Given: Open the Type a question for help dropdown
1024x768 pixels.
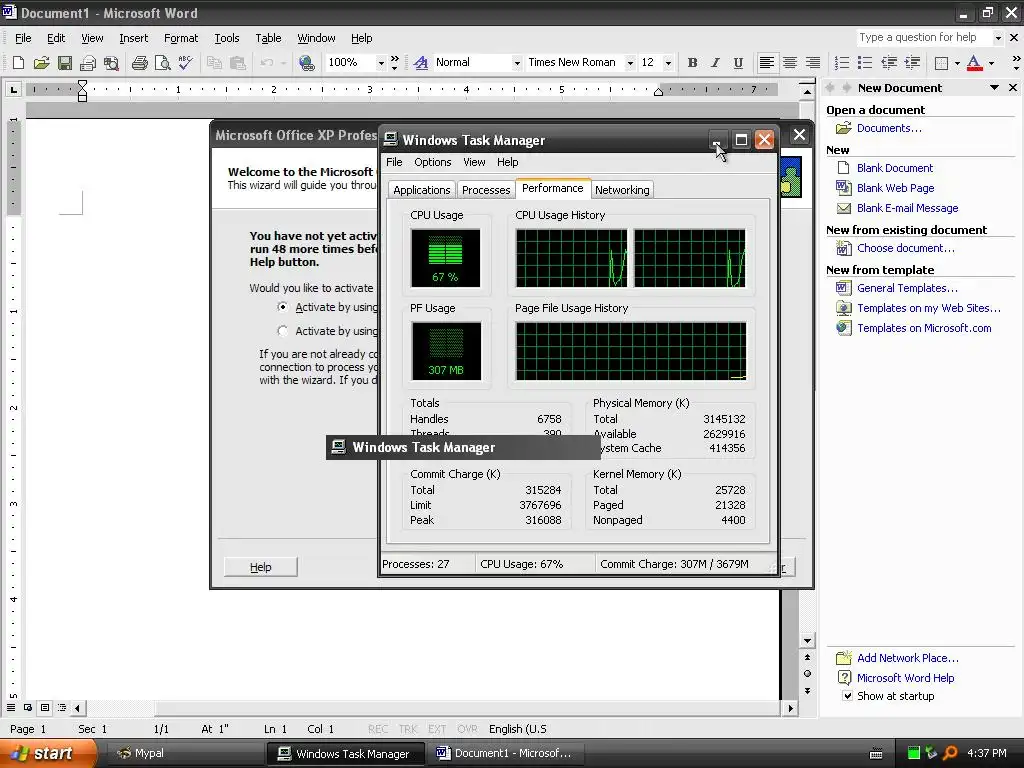Looking at the screenshot, I should pos(998,38).
